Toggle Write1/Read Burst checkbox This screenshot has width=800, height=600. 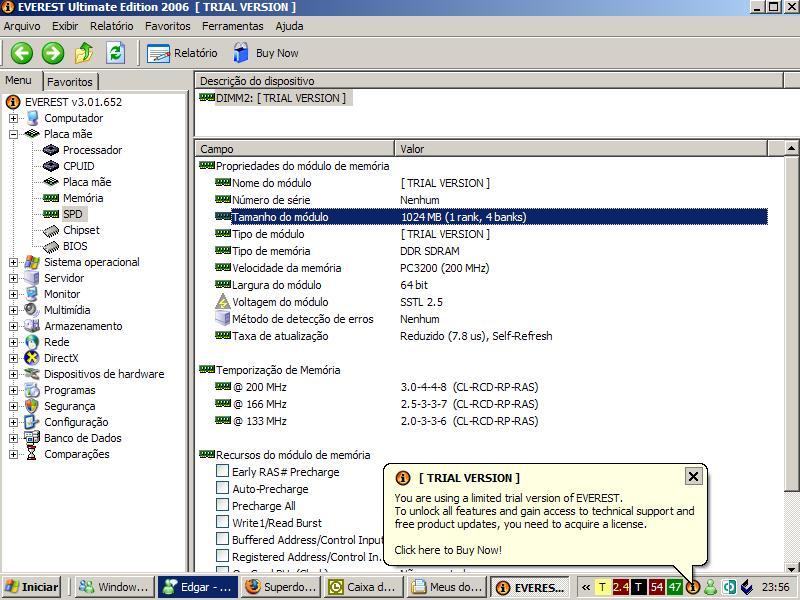222,522
